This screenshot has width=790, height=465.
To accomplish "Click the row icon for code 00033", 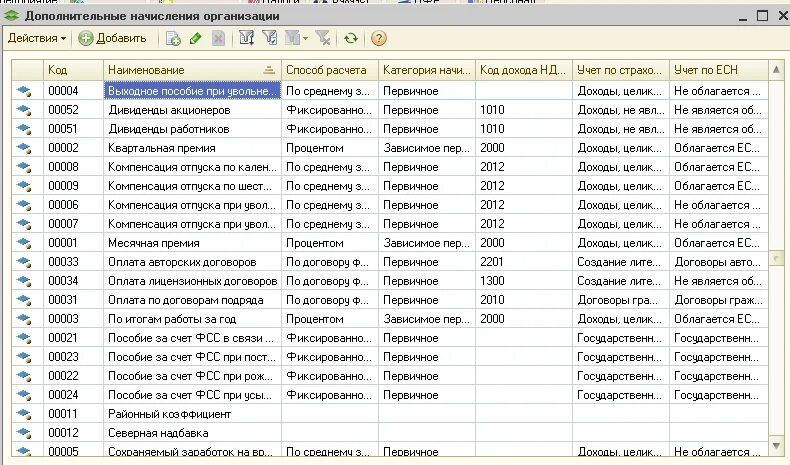I will click(x=24, y=262).
